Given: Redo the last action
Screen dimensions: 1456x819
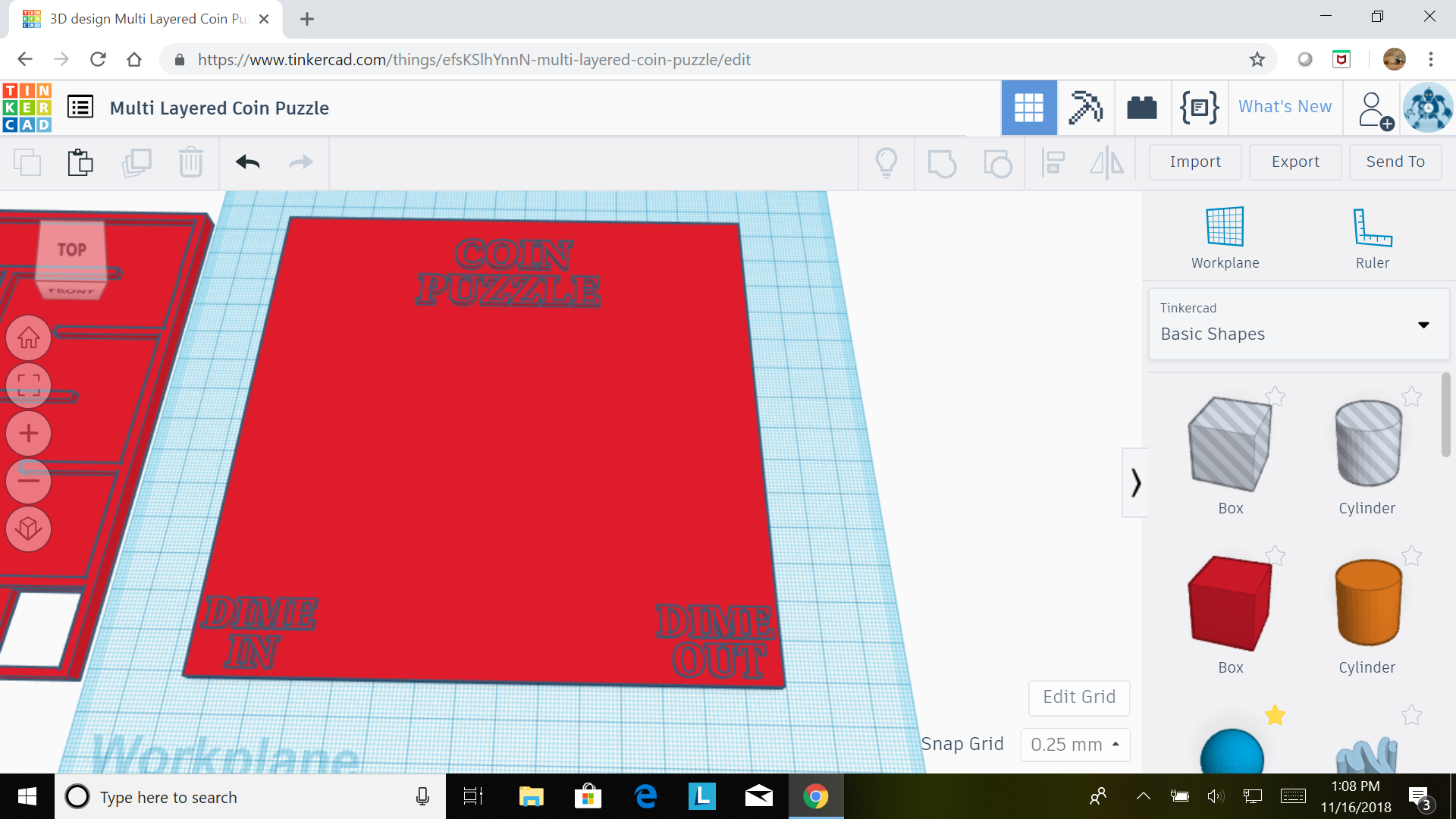Looking at the screenshot, I should (x=301, y=162).
